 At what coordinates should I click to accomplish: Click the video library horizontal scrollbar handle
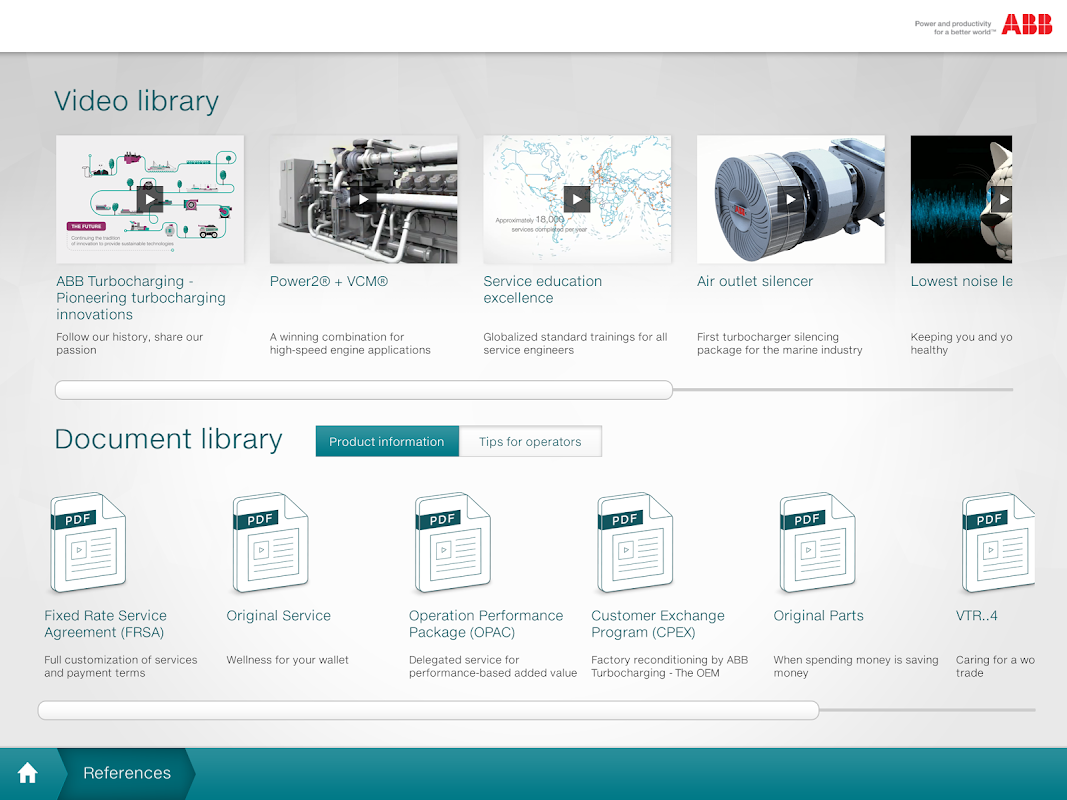point(363,390)
